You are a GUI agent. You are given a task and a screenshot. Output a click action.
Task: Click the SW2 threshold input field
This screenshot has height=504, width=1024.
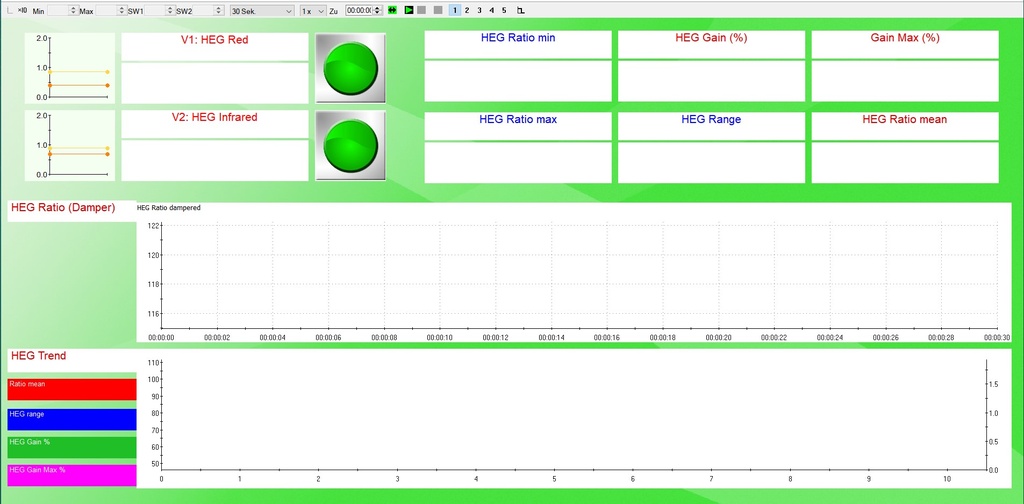coord(204,10)
